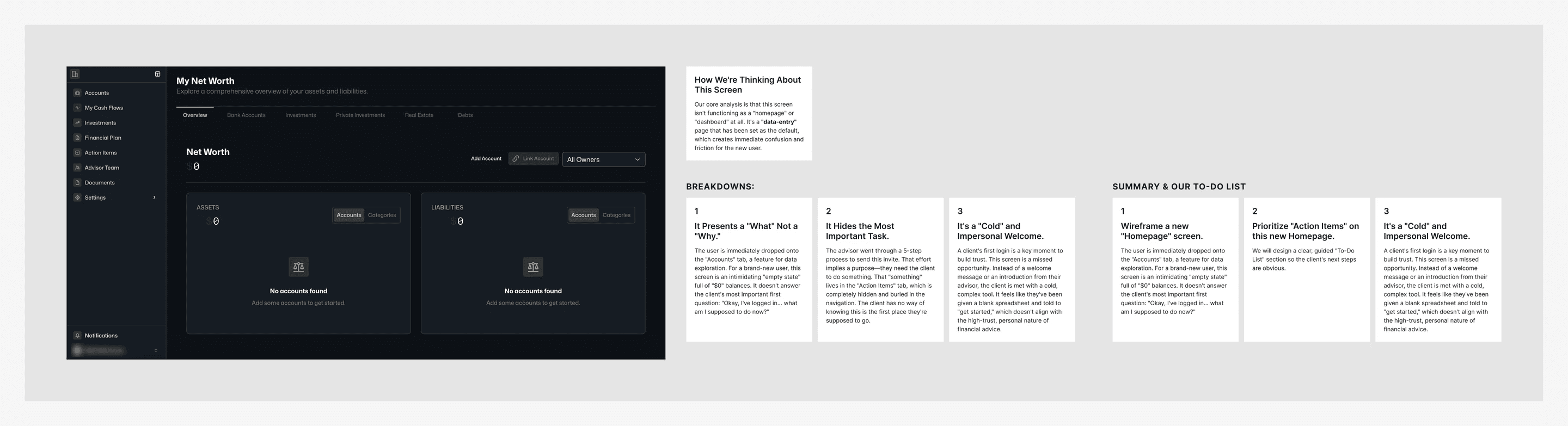Click the Advisor Team people icon
This screenshot has width=1568, height=426.
[x=77, y=168]
